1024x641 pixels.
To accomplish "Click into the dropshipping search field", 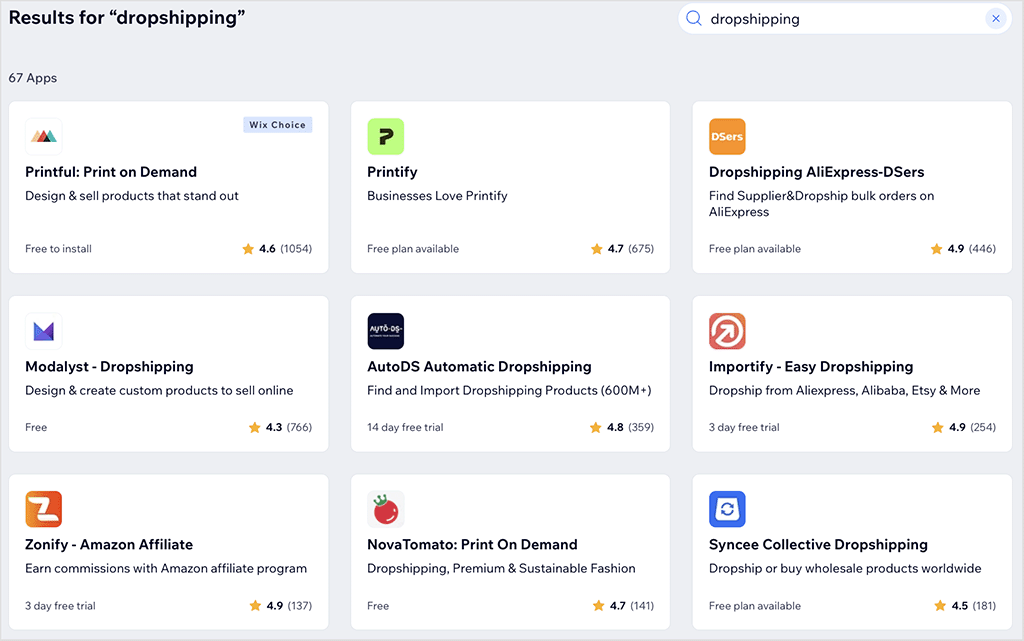I will (x=844, y=18).
